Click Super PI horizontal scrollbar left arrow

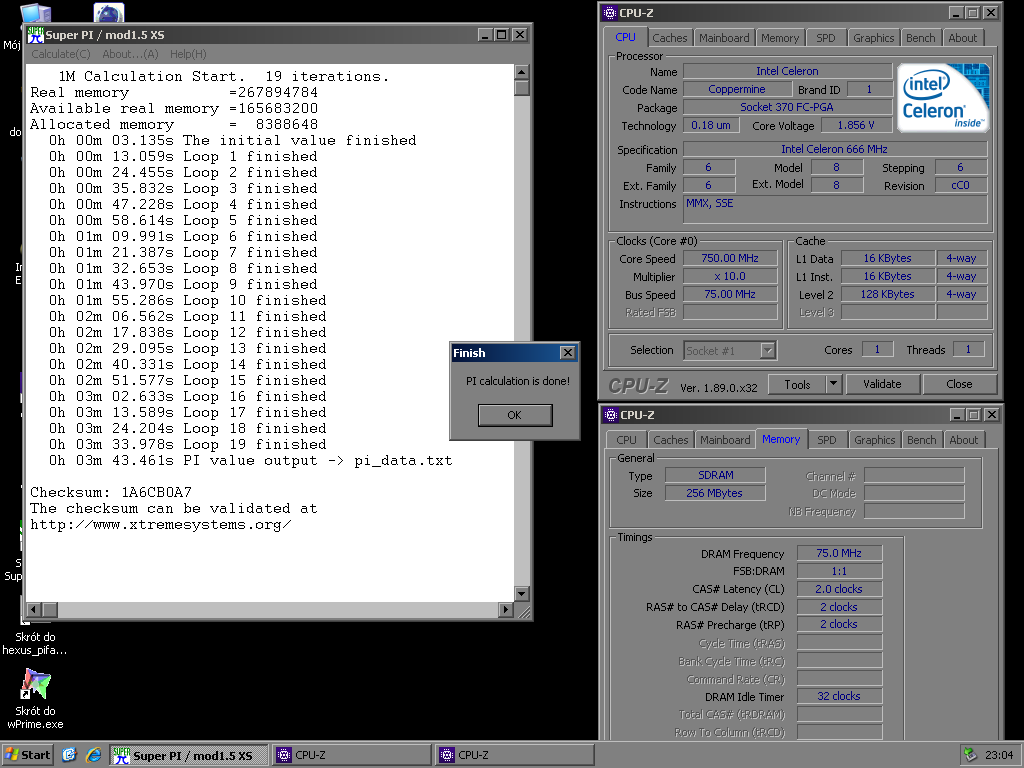34,609
